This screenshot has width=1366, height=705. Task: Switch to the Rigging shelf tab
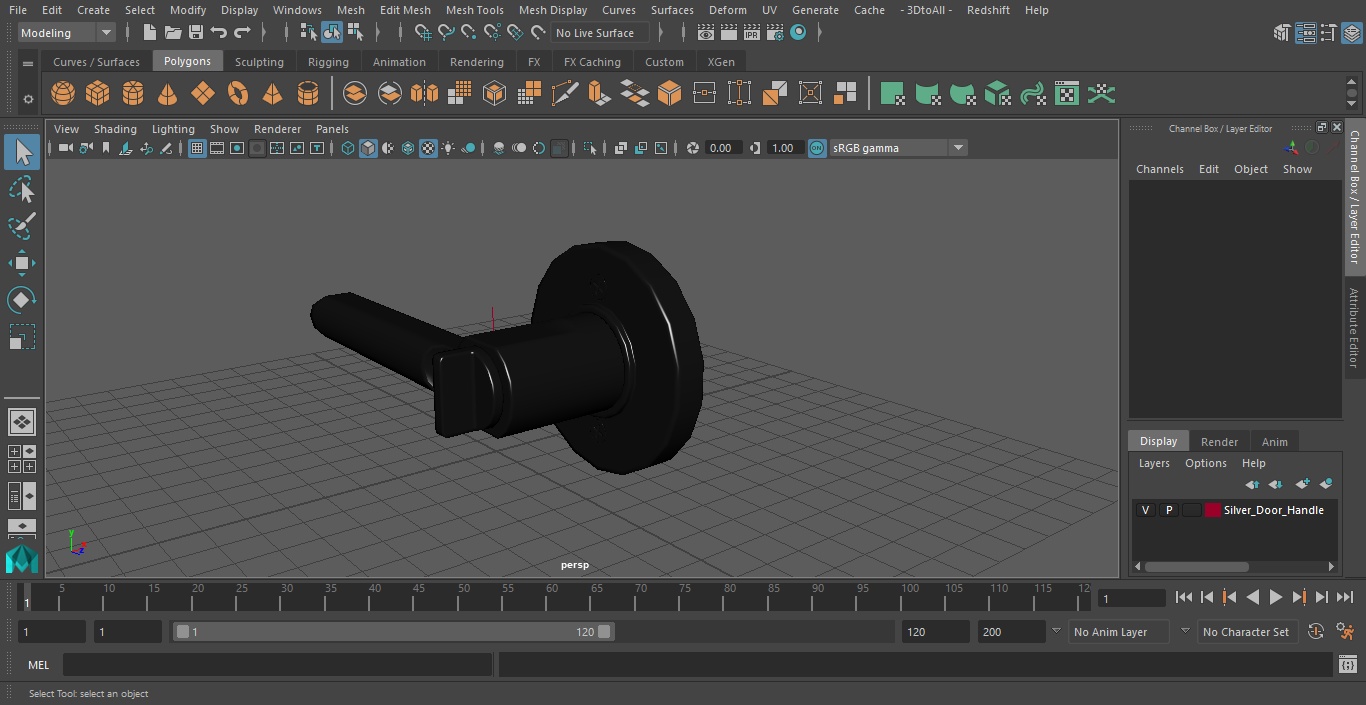pos(328,62)
